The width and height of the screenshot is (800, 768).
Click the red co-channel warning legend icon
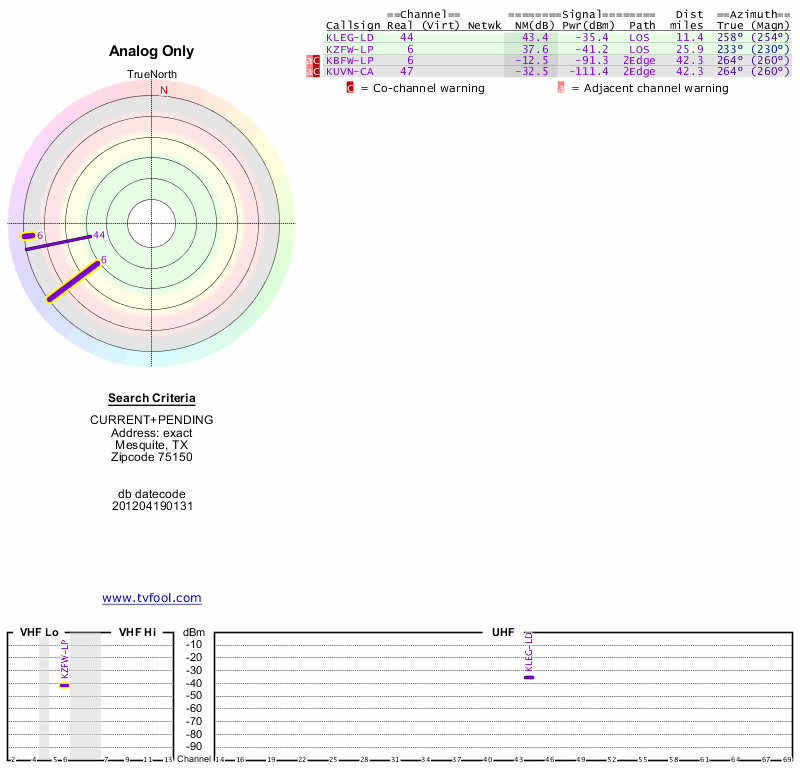(350, 88)
